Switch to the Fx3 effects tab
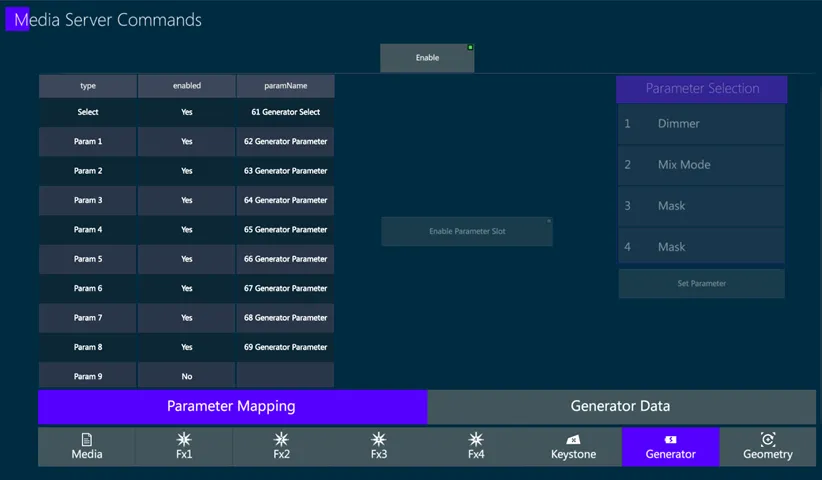The height and width of the screenshot is (480, 822). pos(378,446)
